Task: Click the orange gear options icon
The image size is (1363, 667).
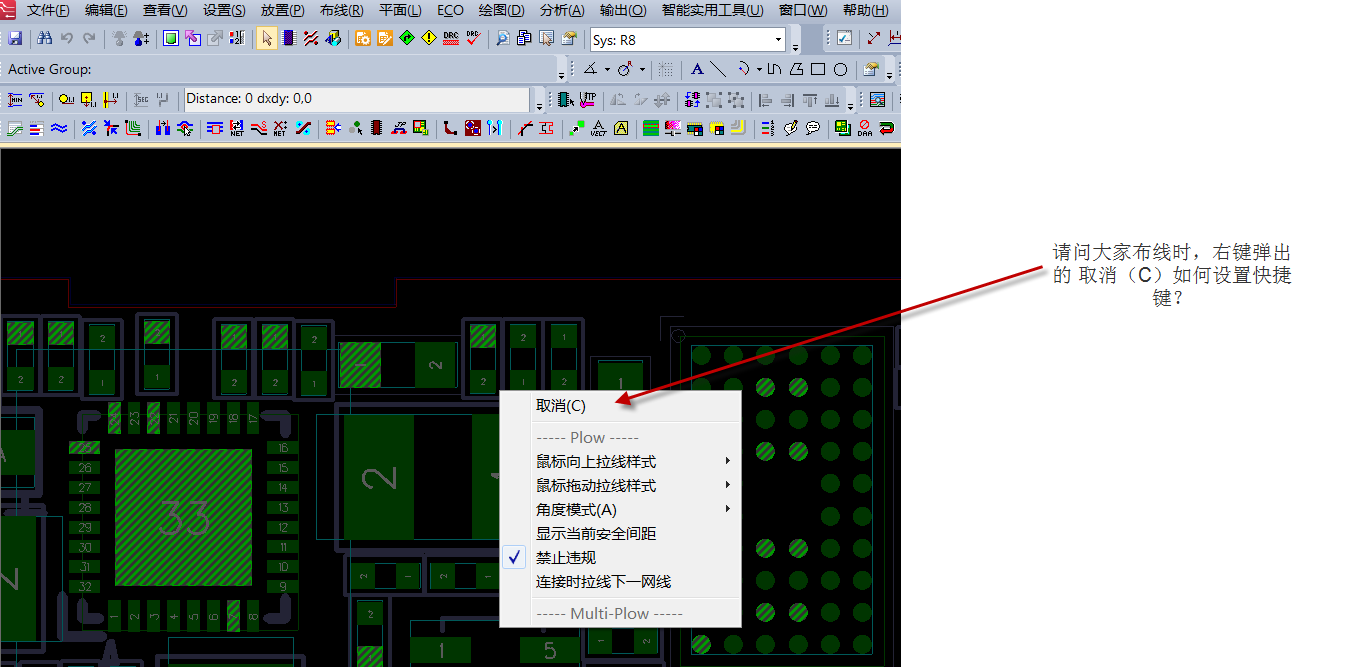Action: [x=363, y=39]
